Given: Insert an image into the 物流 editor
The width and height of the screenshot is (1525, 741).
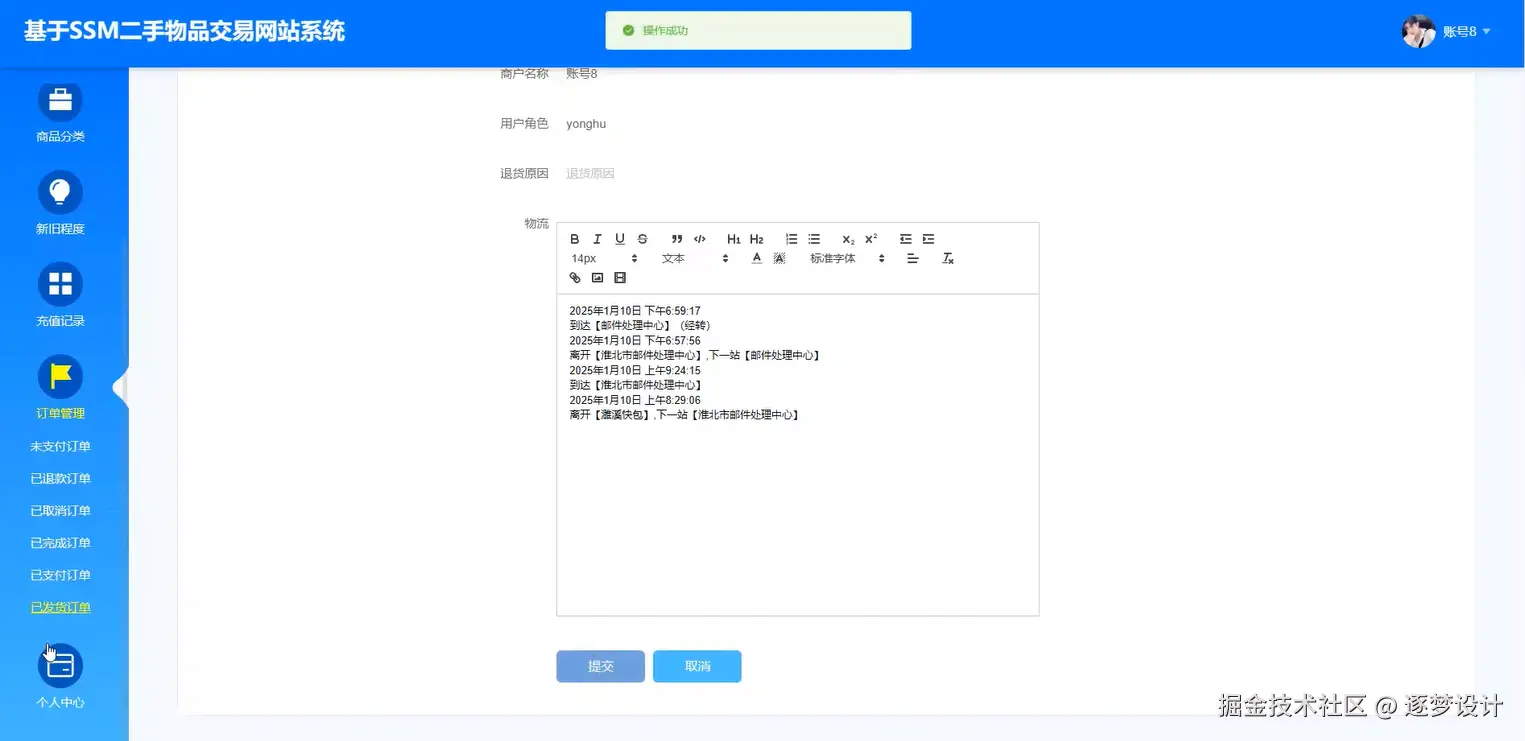Looking at the screenshot, I should click(x=597, y=277).
